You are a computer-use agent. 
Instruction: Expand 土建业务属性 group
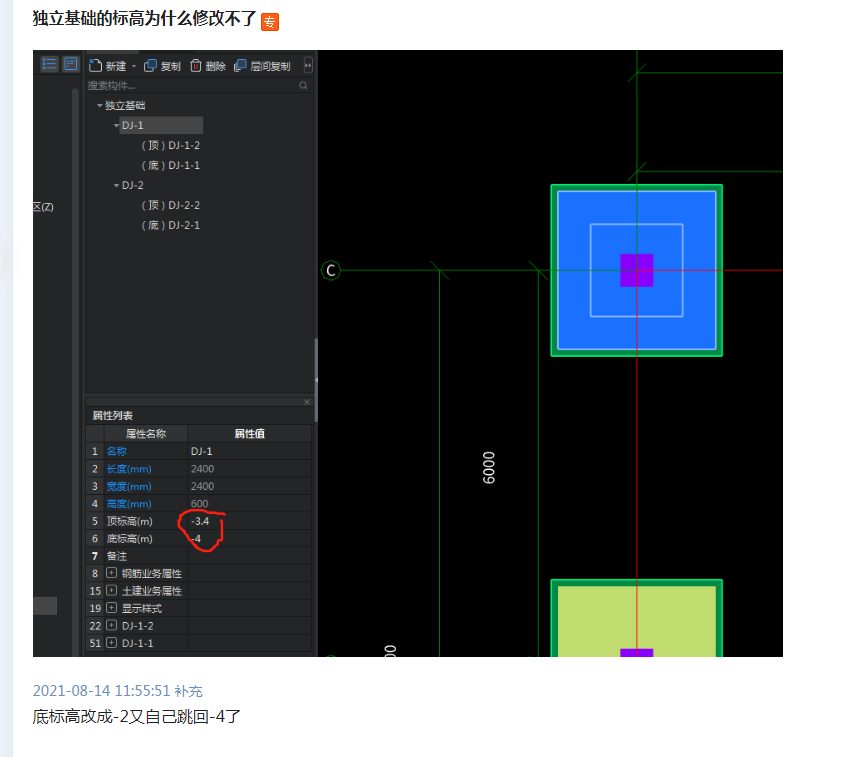click(x=111, y=591)
